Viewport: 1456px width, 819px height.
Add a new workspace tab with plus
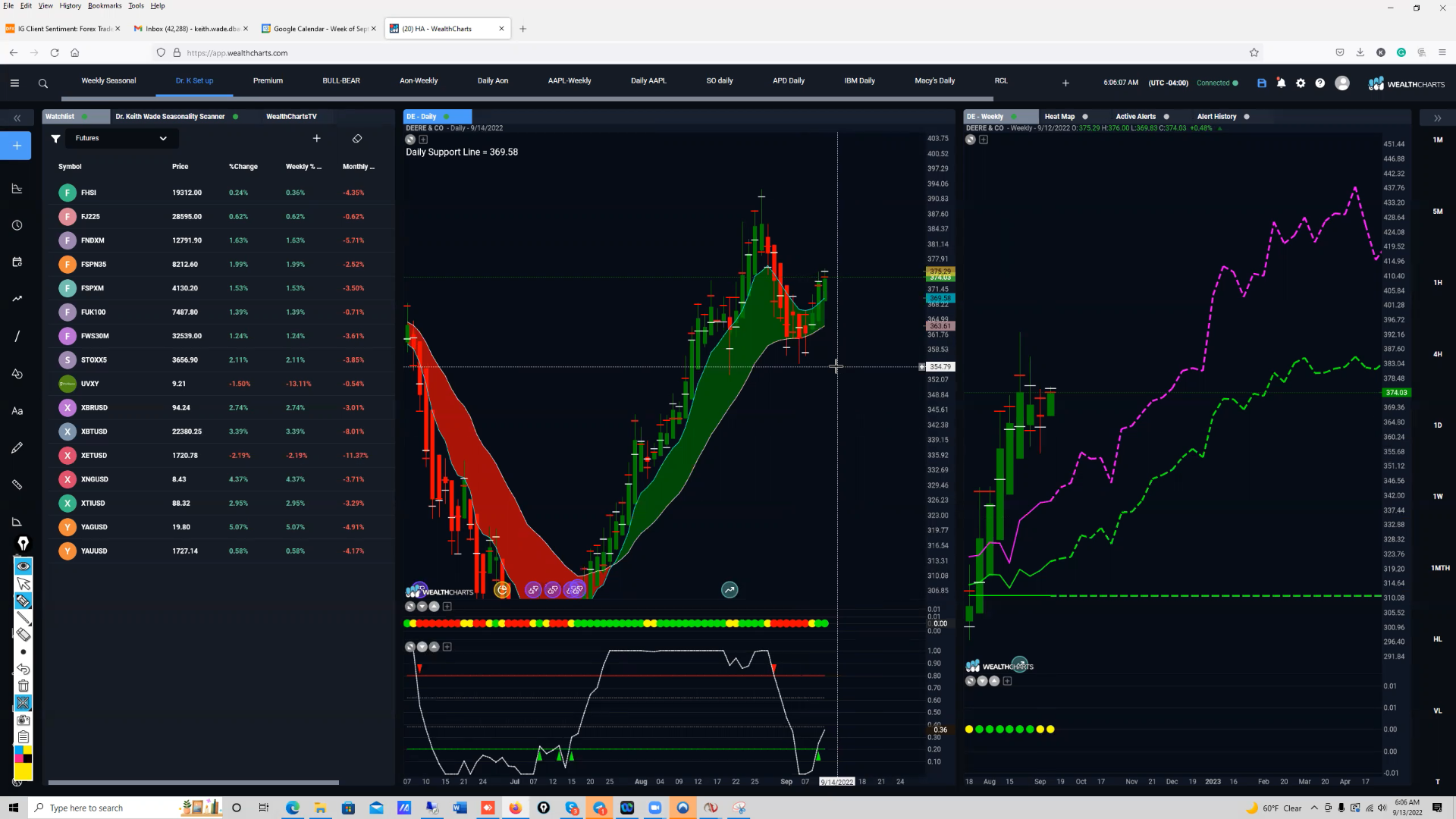(1065, 83)
